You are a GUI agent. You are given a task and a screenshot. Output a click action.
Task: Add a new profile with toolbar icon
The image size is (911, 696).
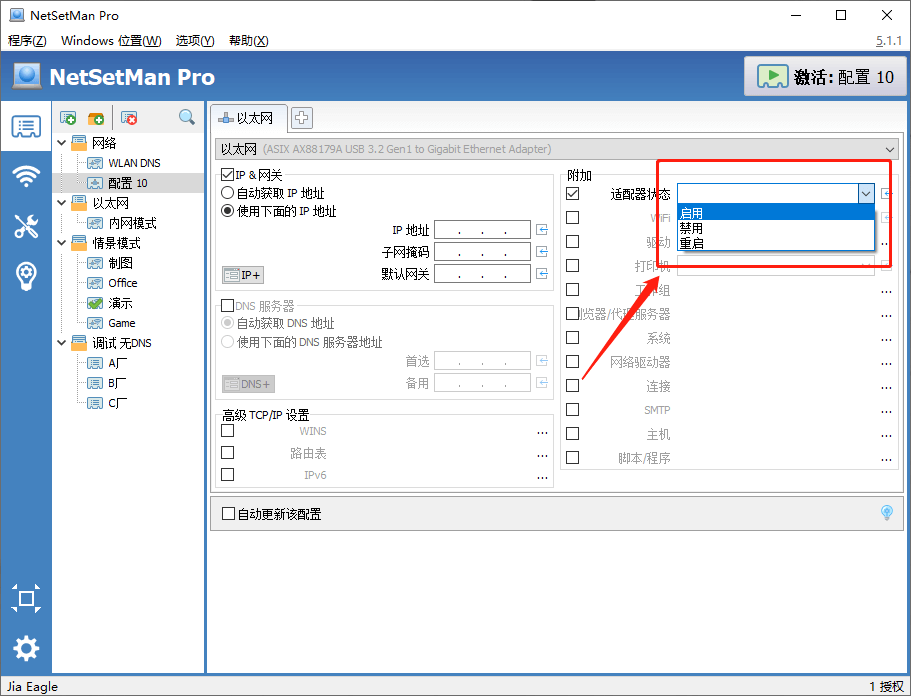click(68, 118)
